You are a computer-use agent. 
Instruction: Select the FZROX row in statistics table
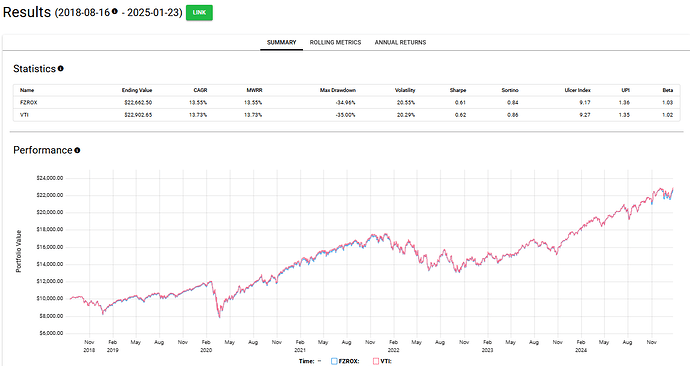pos(347,102)
